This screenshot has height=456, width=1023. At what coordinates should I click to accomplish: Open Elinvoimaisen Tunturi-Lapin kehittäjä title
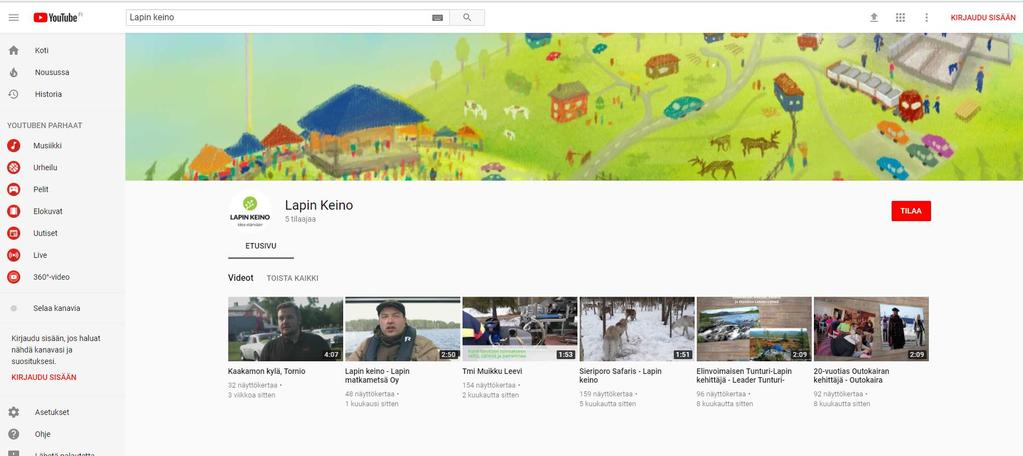pyautogui.click(x=744, y=375)
